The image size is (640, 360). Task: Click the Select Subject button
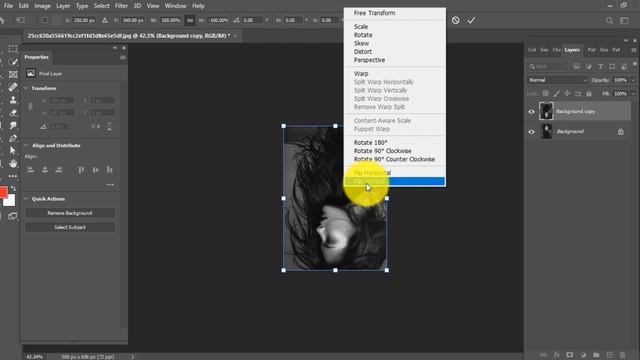(70, 227)
